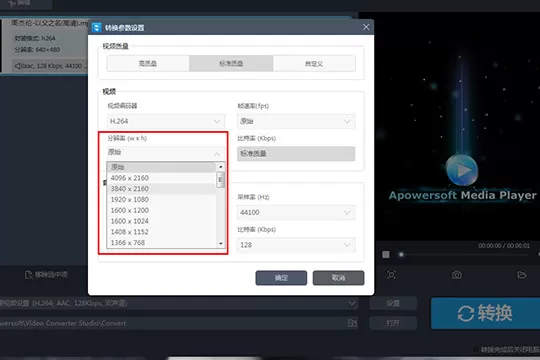Cancel the dialog with 取消 button
540x360 pixels.
[338, 278]
